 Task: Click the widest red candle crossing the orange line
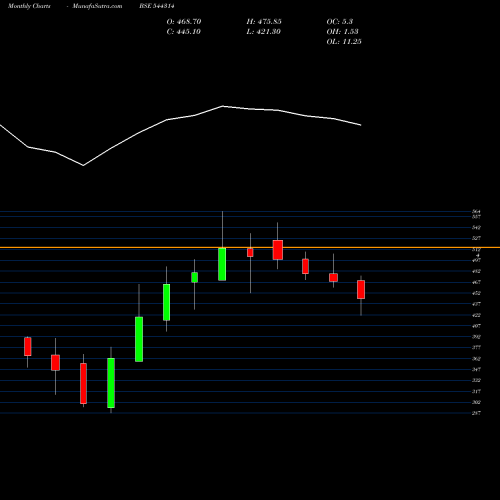pos(278,250)
